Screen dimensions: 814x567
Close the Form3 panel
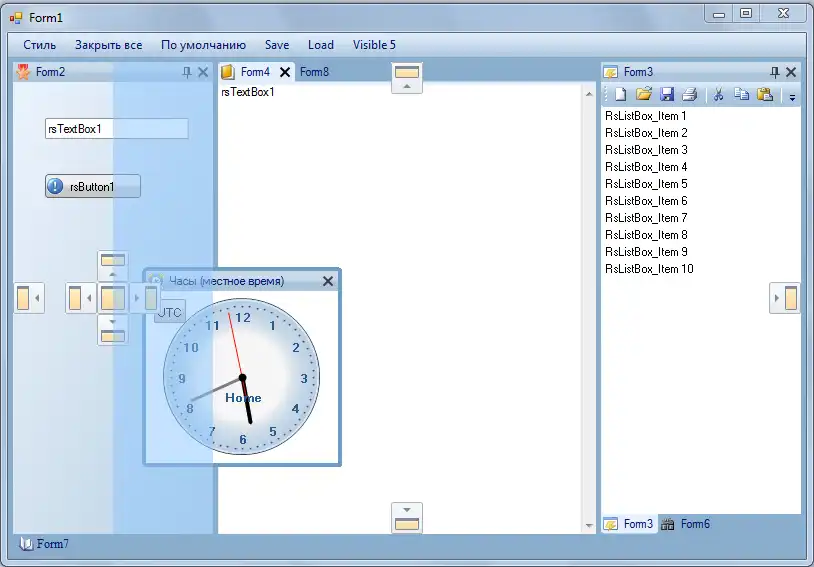(x=791, y=72)
